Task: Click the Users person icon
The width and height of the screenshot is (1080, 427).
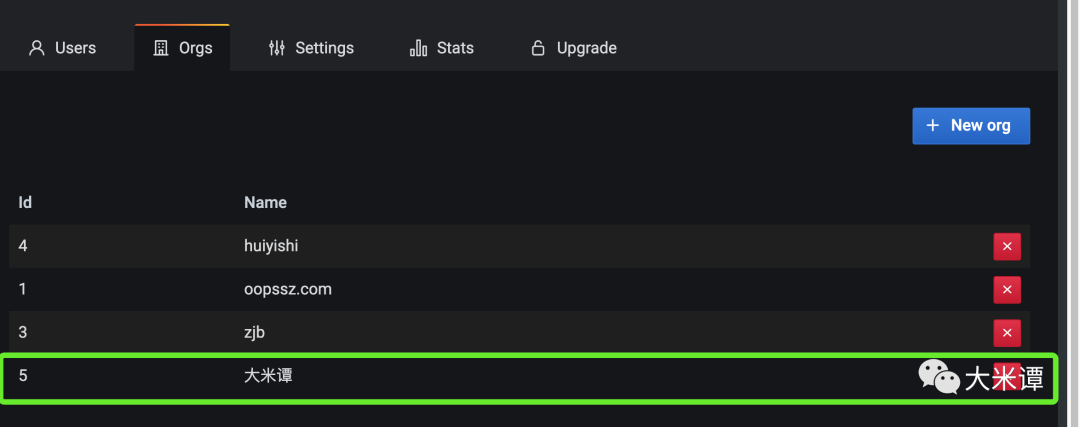Action: 37,48
